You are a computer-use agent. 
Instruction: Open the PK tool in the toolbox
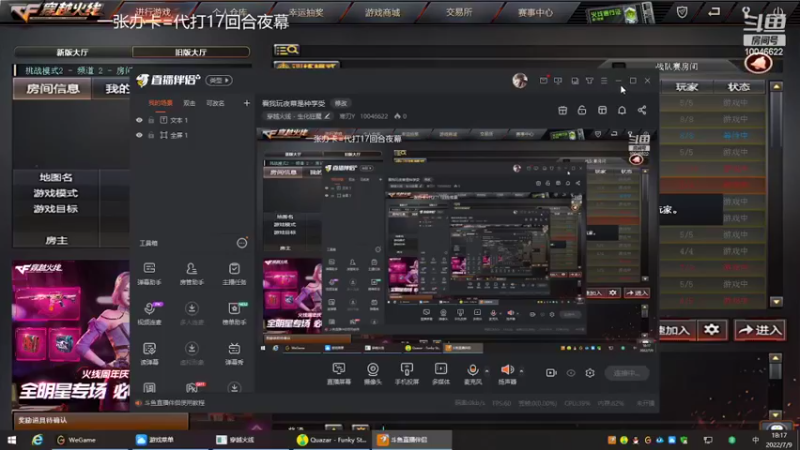click(x=192, y=388)
